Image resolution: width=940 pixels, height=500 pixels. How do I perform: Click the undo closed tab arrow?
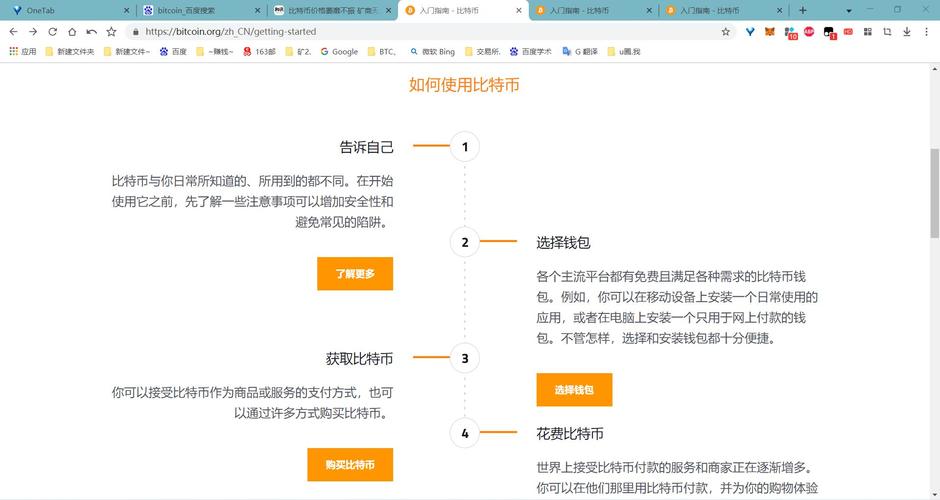click(91, 32)
